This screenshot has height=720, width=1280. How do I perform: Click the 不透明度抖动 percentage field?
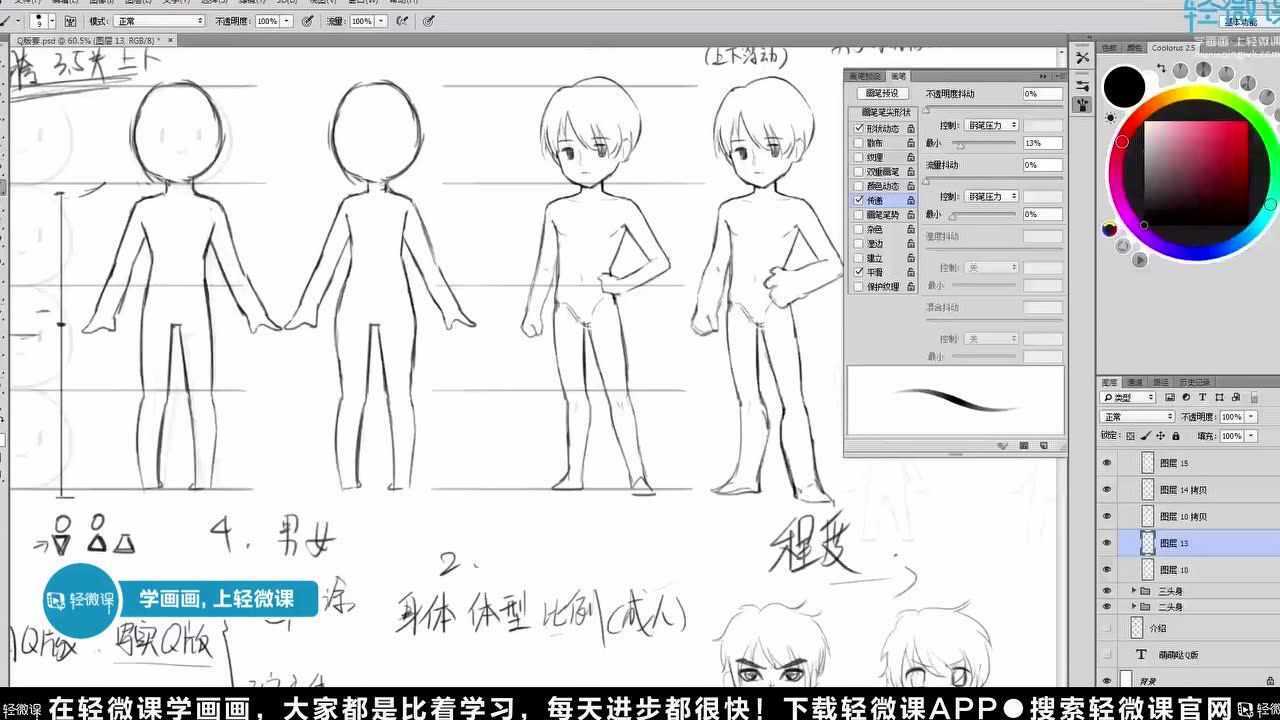click(x=1042, y=93)
